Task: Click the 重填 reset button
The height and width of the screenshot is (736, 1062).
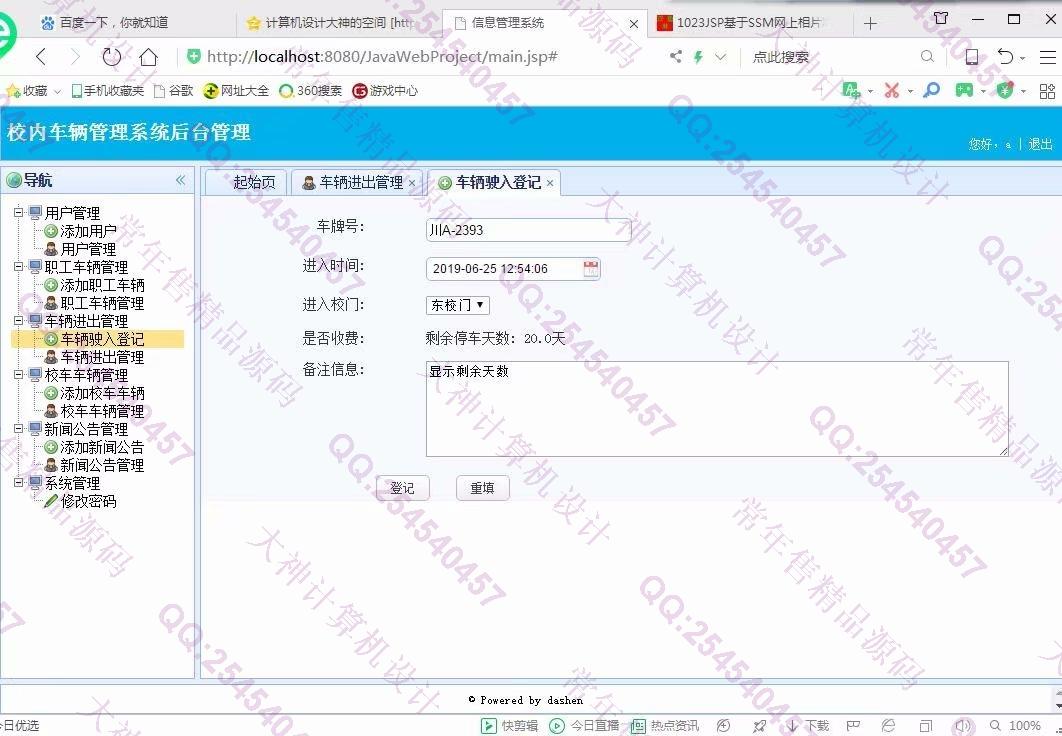Action: [482, 488]
